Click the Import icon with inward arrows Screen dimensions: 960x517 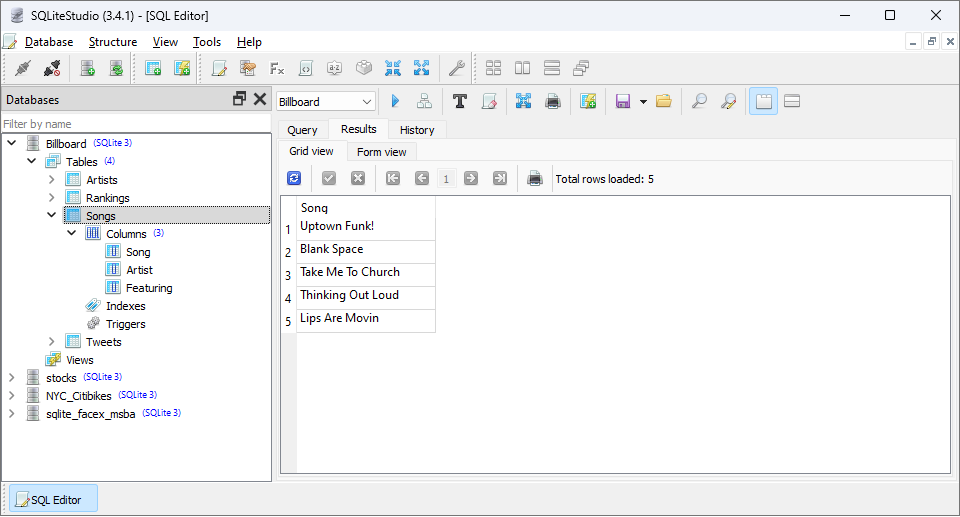pos(392,68)
